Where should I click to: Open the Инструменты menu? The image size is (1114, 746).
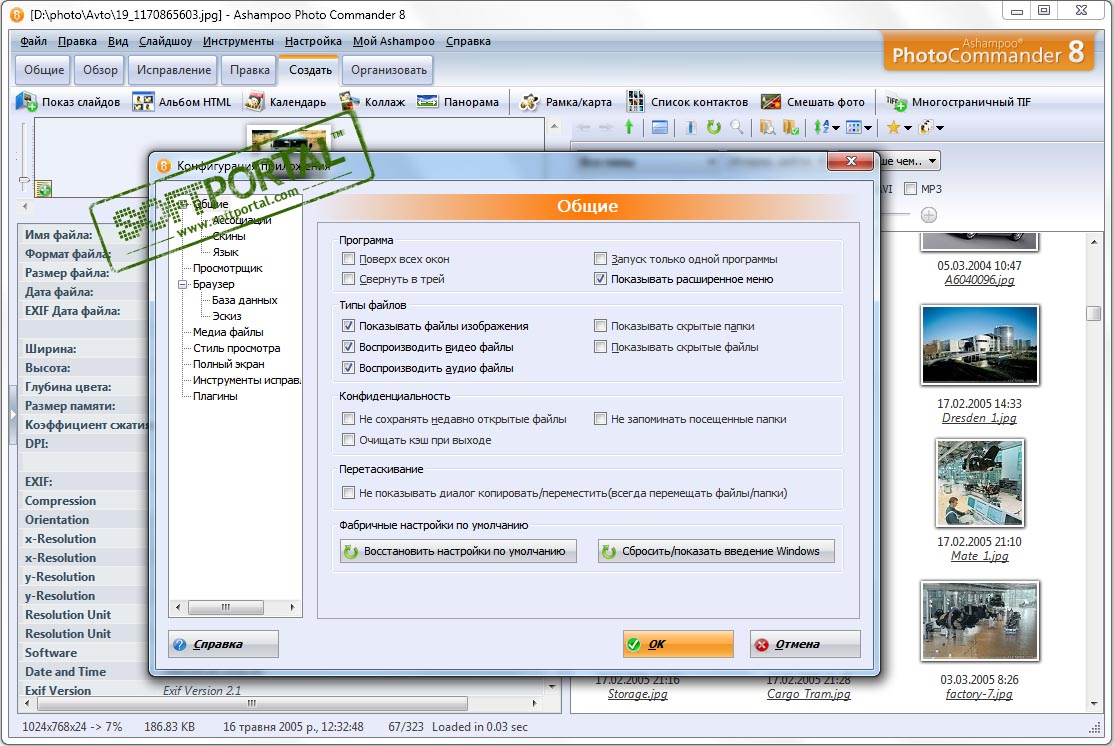point(238,41)
